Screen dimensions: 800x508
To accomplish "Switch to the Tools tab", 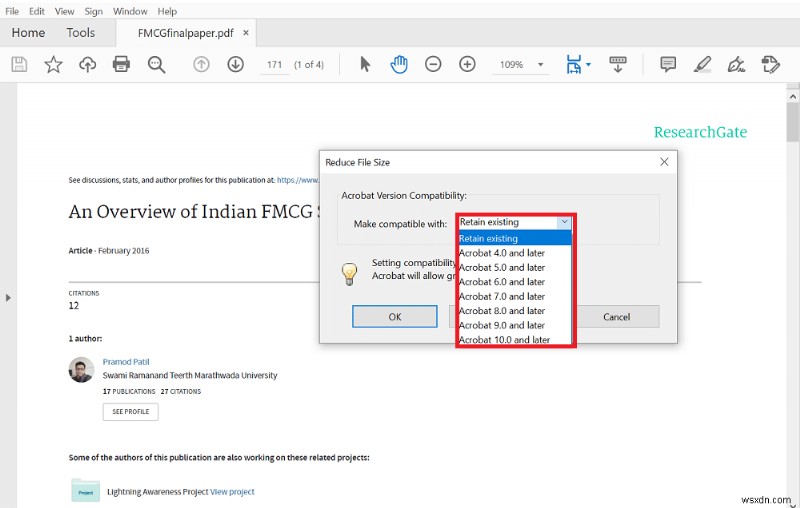I will [81, 33].
